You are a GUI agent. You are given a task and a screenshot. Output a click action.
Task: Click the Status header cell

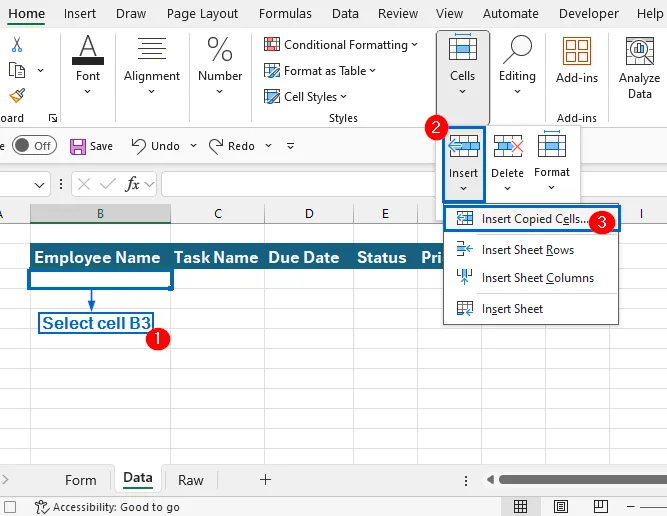pos(385,257)
